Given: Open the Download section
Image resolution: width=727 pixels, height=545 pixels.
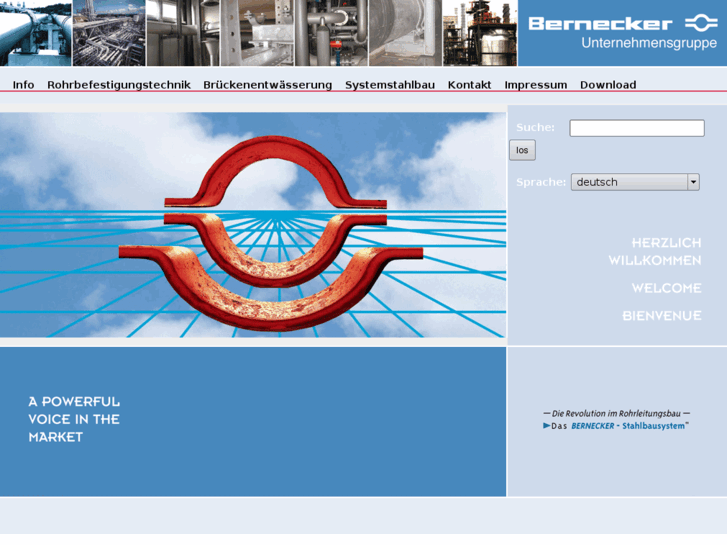Looking at the screenshot, I should (608, 85).
